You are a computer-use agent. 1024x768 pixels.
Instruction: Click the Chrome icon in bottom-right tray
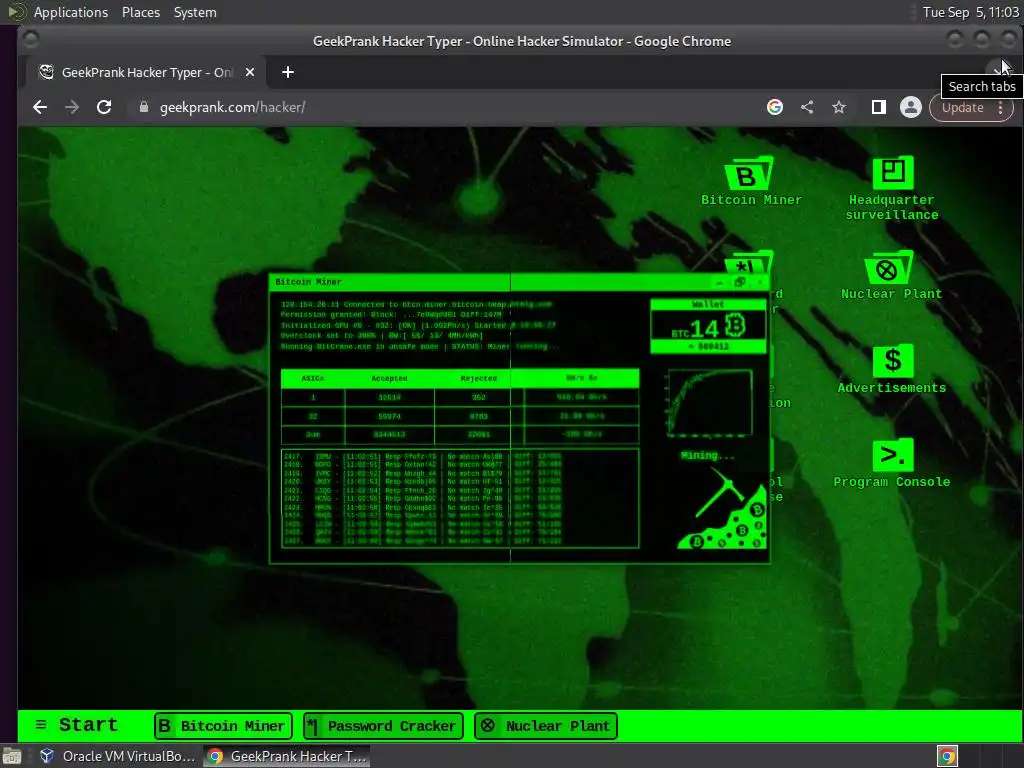[947, 756]
